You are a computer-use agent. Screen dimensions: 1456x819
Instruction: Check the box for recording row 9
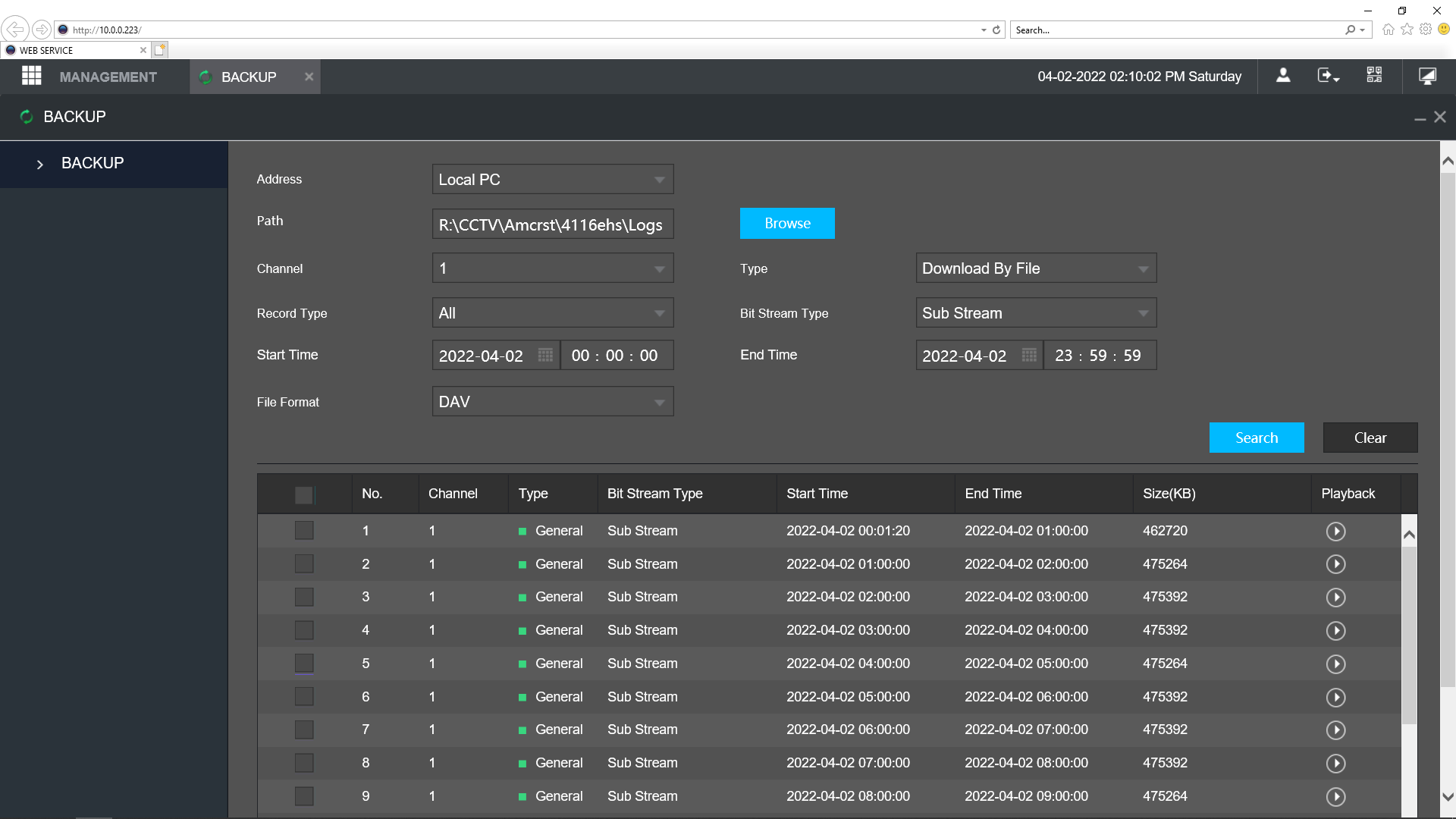point(304,796)
